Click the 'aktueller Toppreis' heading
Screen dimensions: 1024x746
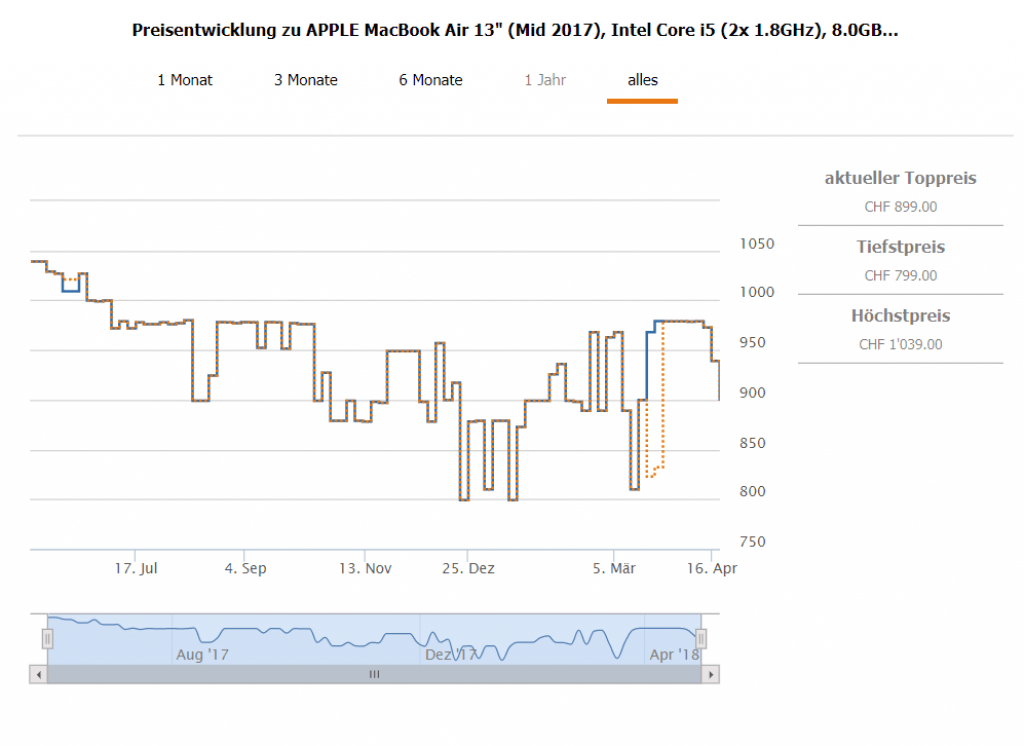900,179
